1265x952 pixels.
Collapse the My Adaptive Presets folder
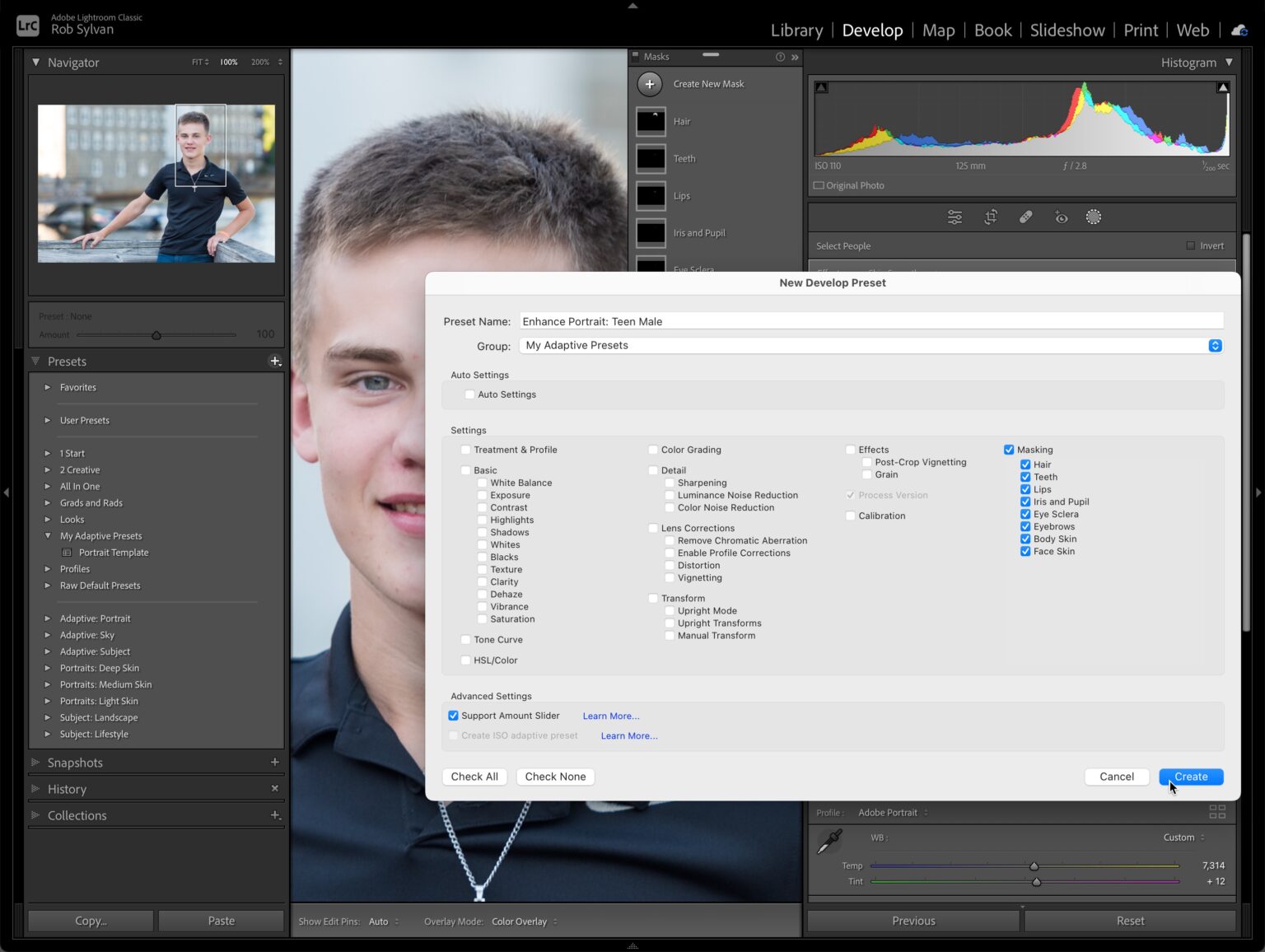(x=48, y=535)
